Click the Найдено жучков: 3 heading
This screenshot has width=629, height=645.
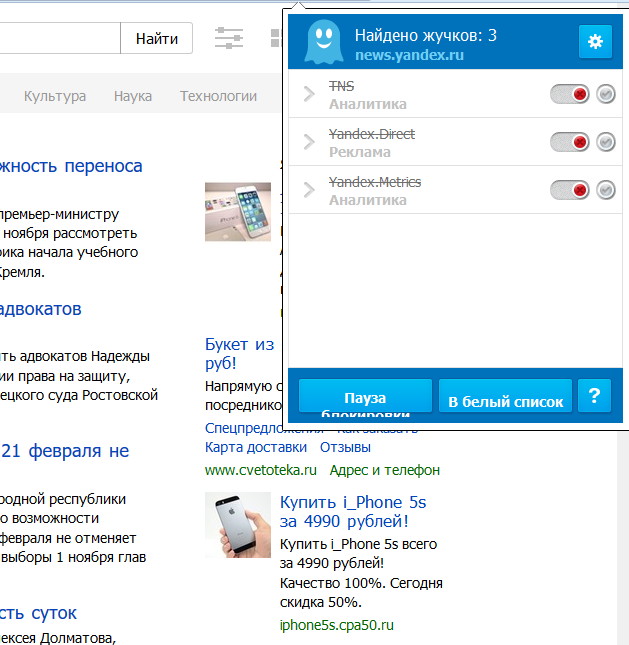tap(426, 35)
